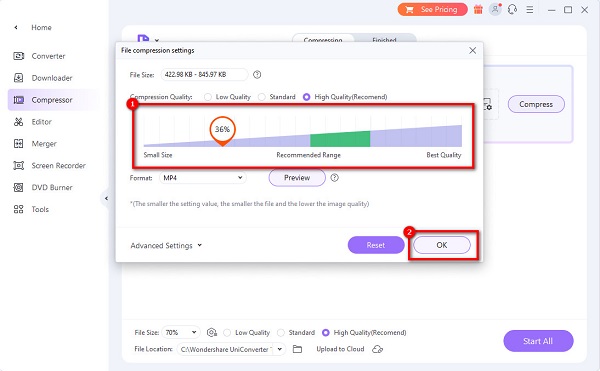Click the Upload to Cloud icon
Image resolution: width=600 pixels, height=371 pixels.
click(377, 349)
